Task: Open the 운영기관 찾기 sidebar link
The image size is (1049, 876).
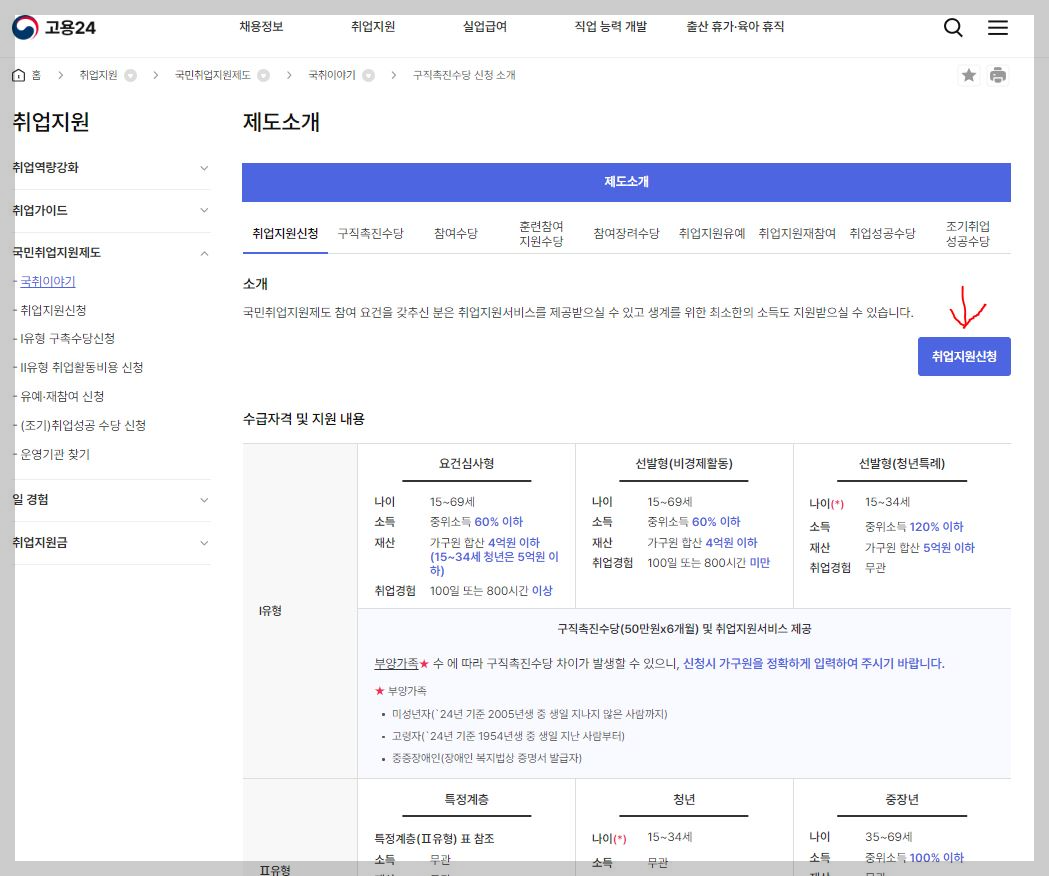Action: tap(55, 454)
